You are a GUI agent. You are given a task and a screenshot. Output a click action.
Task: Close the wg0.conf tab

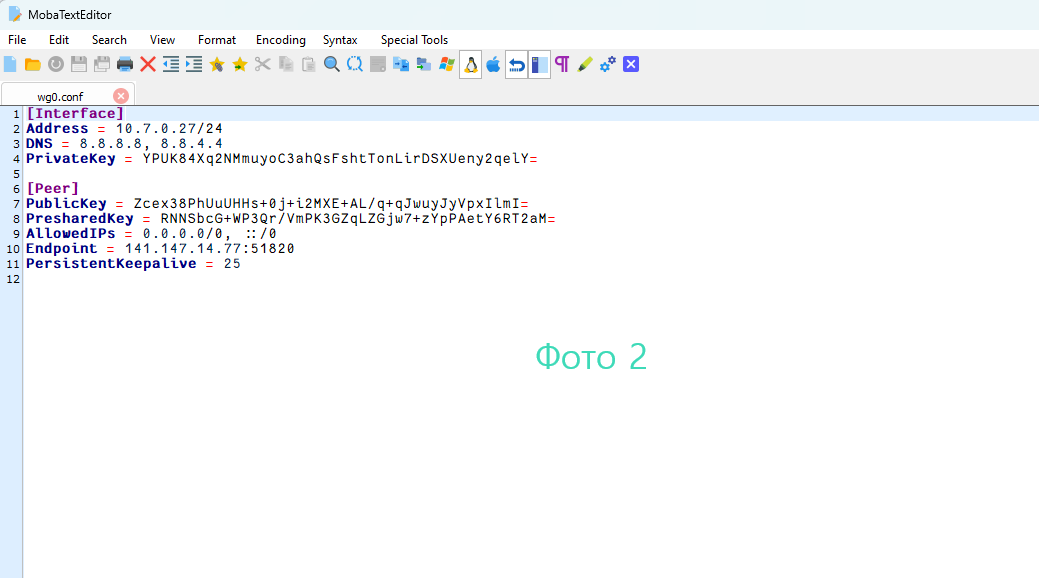coord(121,96)
